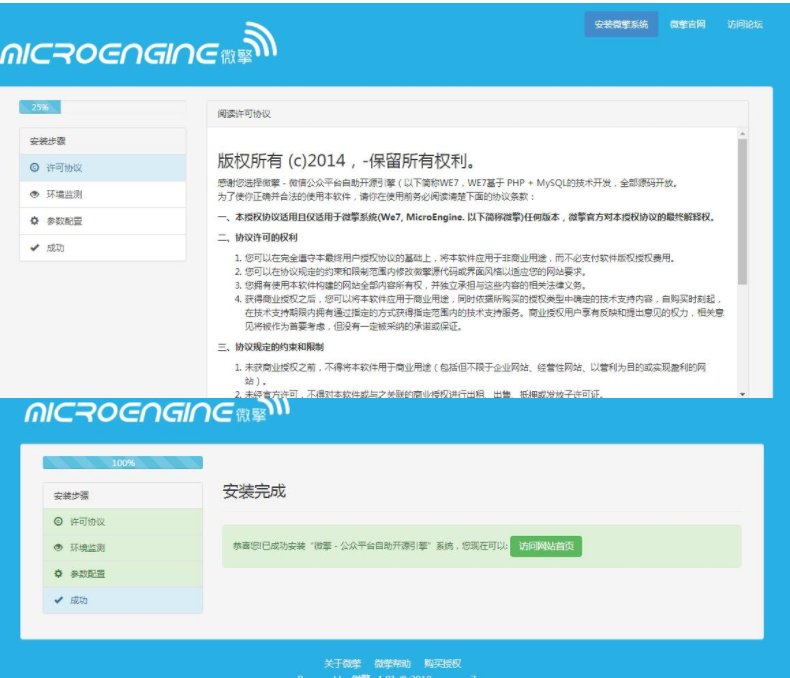Click the section title 二、协议许可的权利
The height and width of the screenshot is (678, 790).
257,237
